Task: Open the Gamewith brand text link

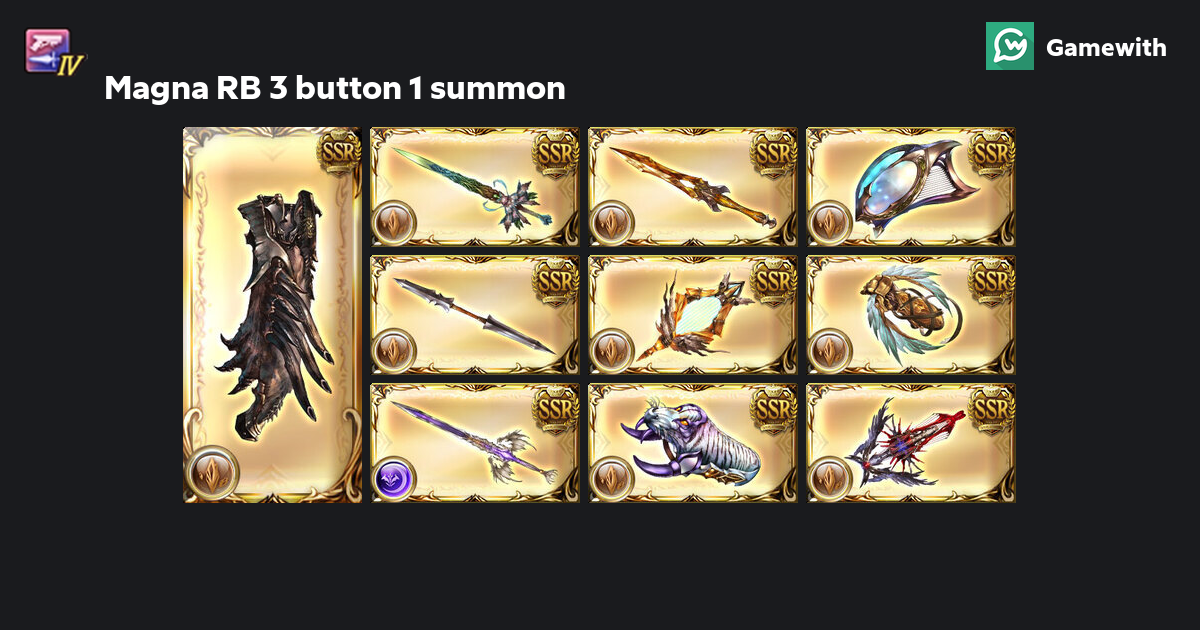Action: pyautogui.click(x=1106, y=47)
